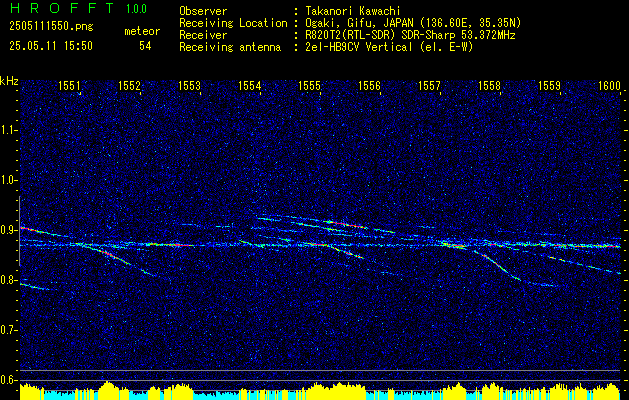Select the 2el-HB9CV Vertical antenna text
Image resolution: width=629 pixels, height=400 pixels.
(389, 47)
